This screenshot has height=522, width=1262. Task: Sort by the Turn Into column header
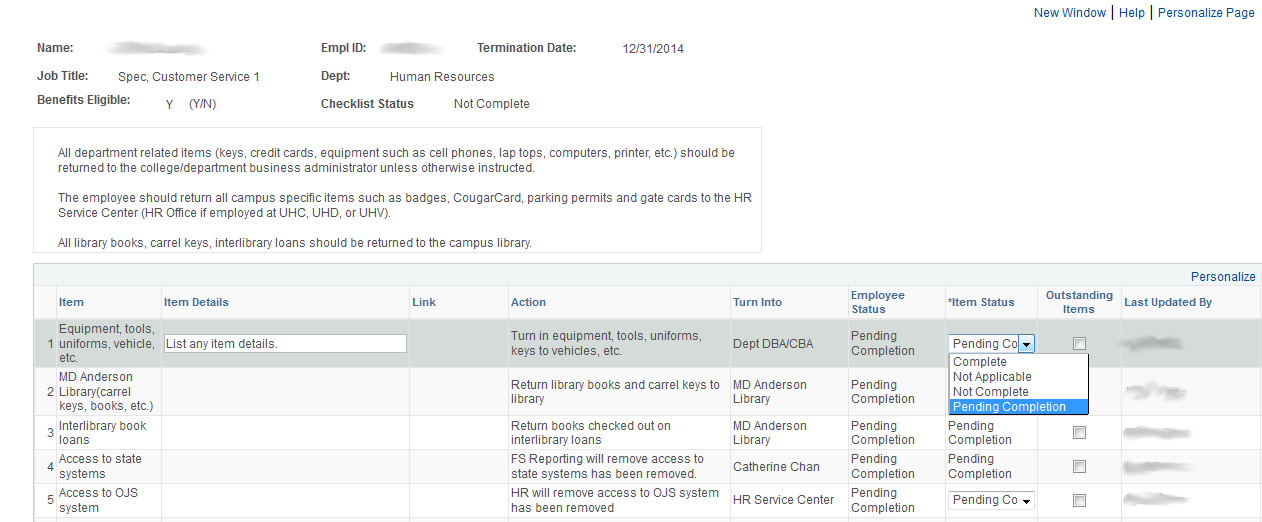[x=757, y=302]
